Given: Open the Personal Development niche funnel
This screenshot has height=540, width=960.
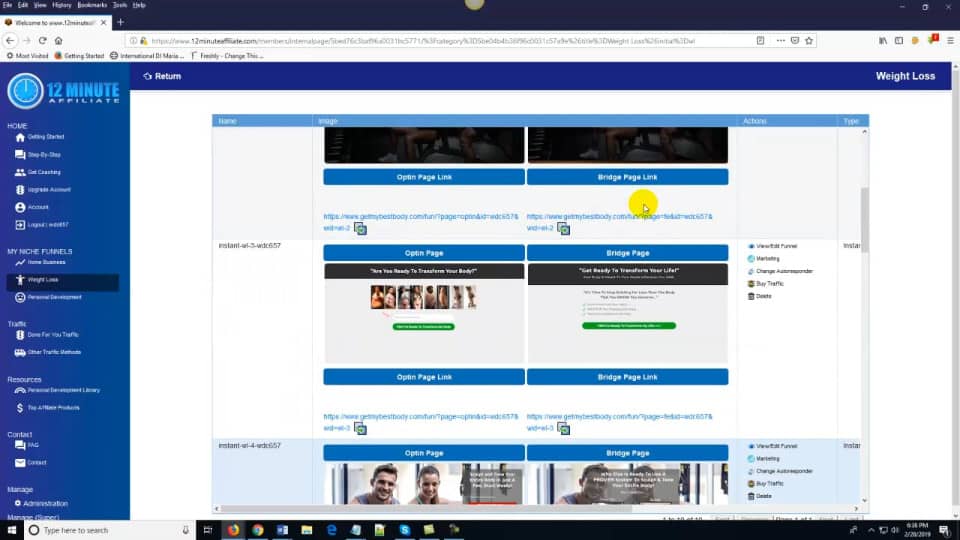Looking at the screenshot, I should point(48,298).
